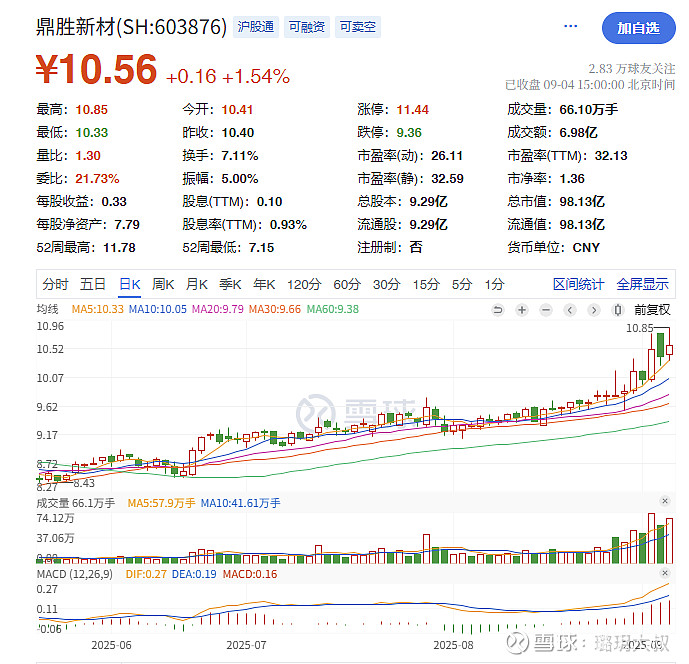The image size is (689, 664).
Task: Click the MA5:10.33 moving average label
Action: [x=98, y=309]
